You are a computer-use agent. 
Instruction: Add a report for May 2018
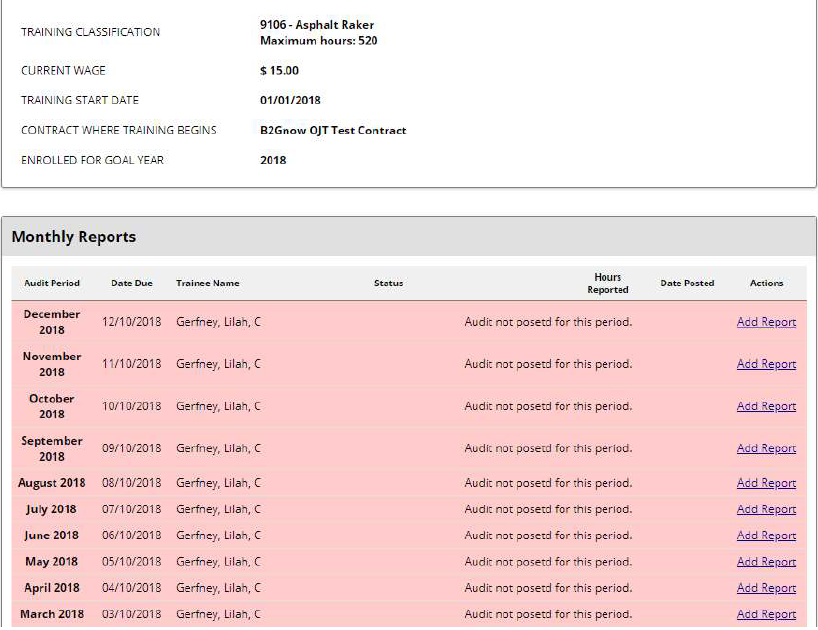click(x=766, y=562)
